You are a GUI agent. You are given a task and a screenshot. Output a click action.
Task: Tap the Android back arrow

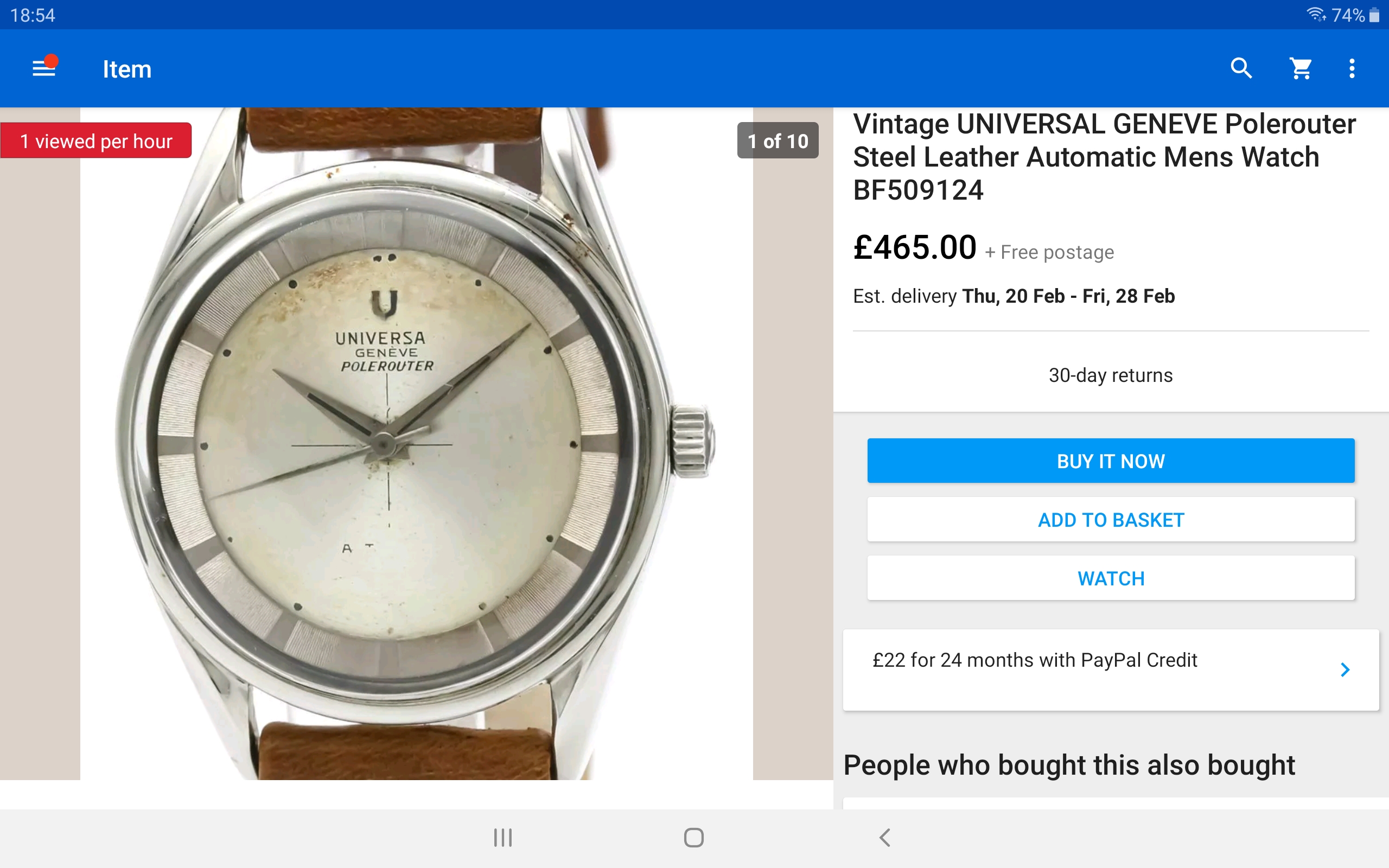pyautogui.click(x=884, y=838)
